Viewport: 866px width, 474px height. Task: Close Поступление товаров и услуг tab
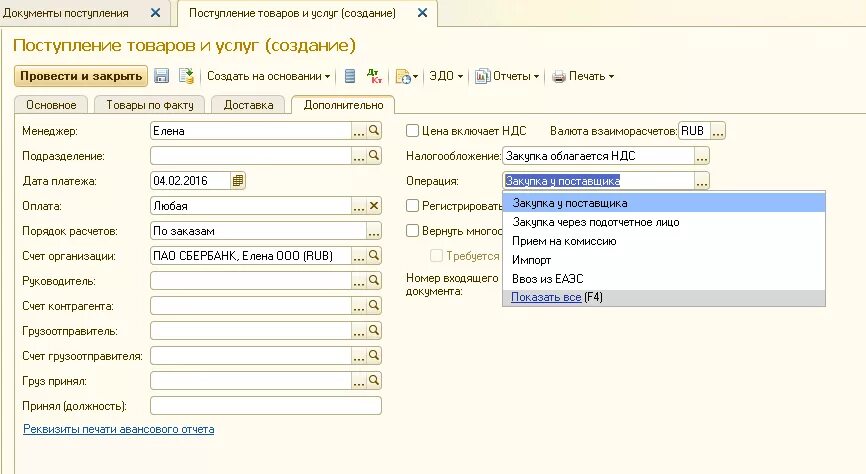coord(423,13)
